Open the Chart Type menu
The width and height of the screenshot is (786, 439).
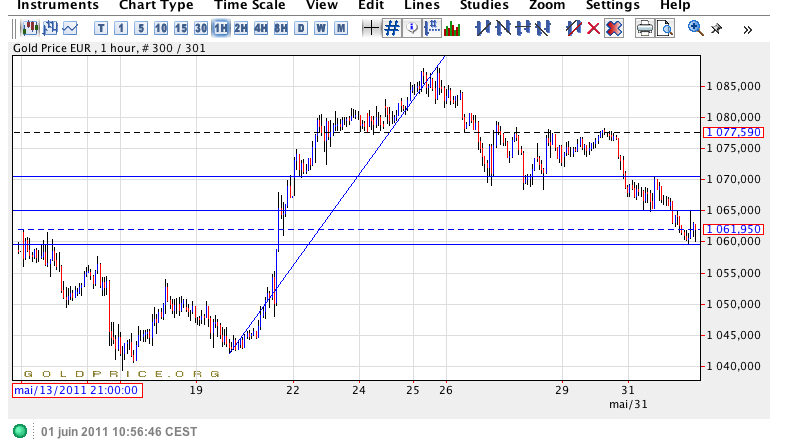[x=156, y=5]
